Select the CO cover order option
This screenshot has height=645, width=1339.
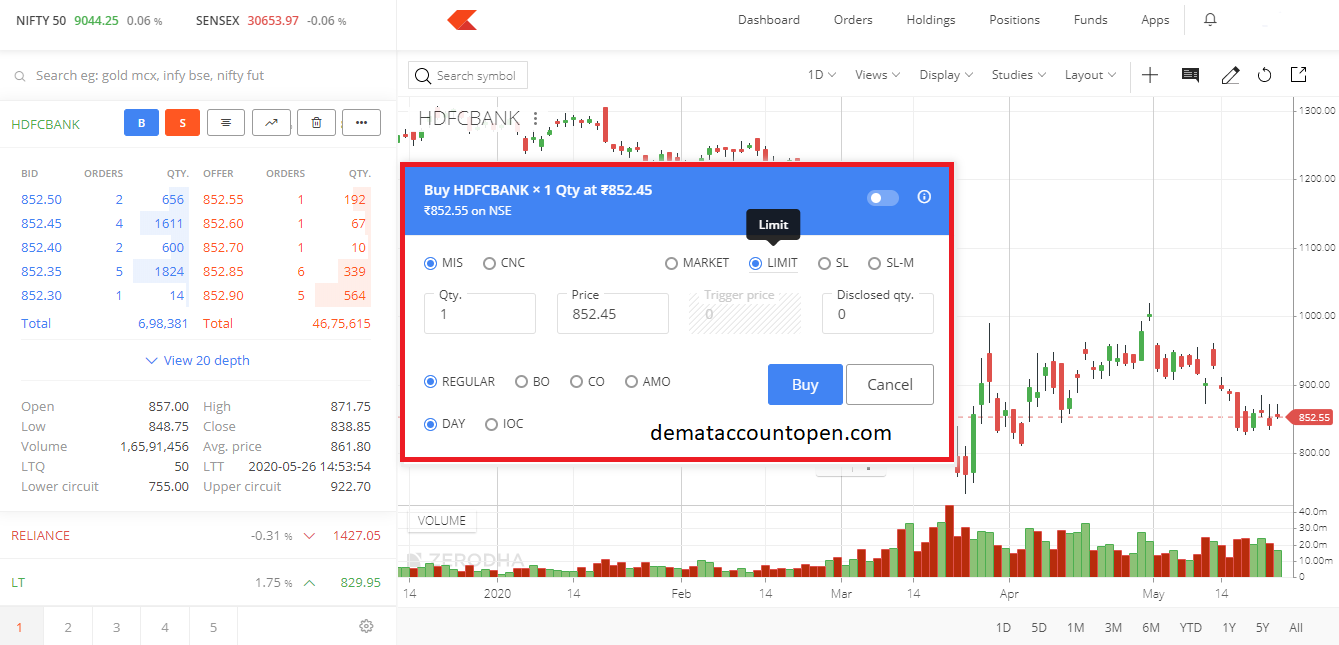click(x=587, y=381)
